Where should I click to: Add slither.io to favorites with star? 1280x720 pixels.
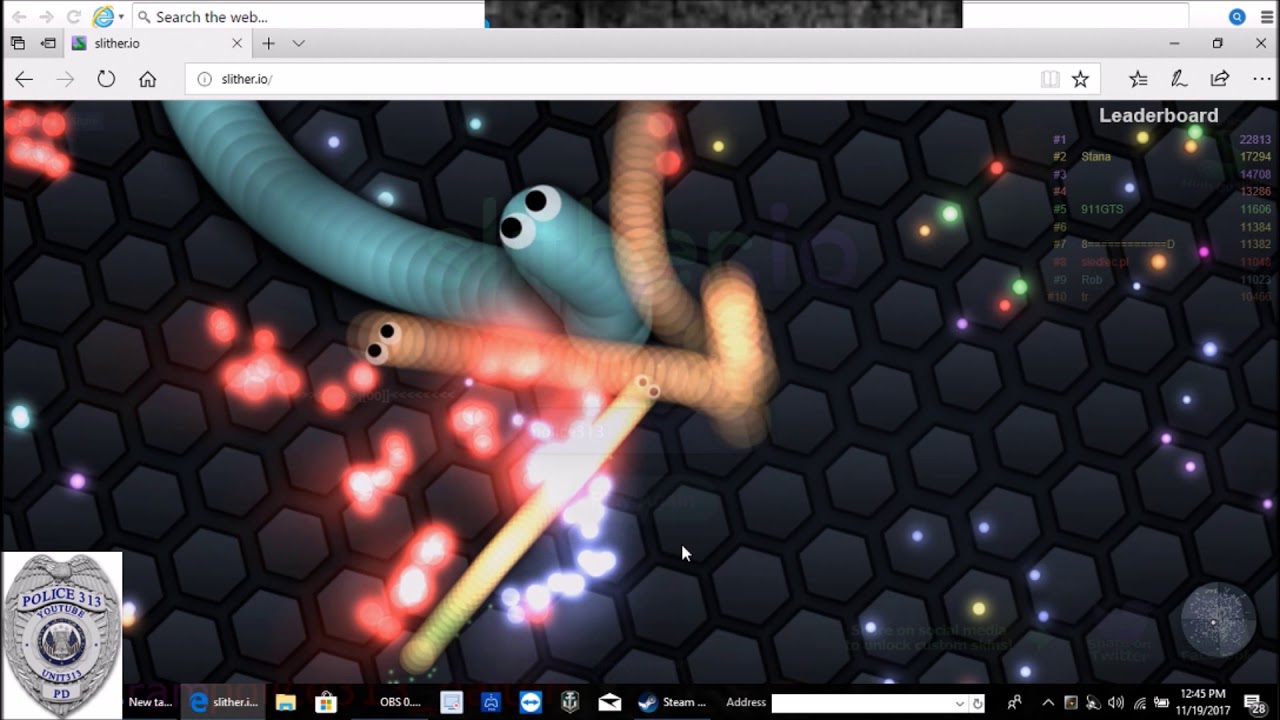pyautogui.click(x=1080, y=79)
